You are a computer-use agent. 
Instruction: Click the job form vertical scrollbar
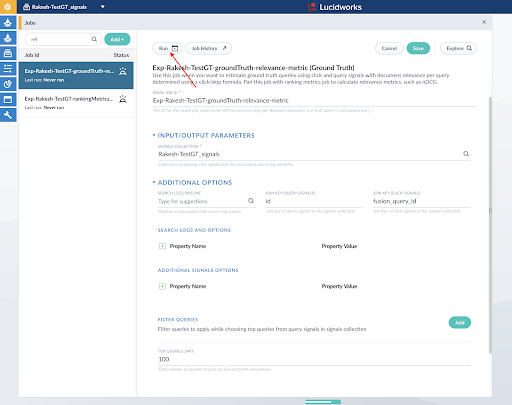(x=490, y=225)
